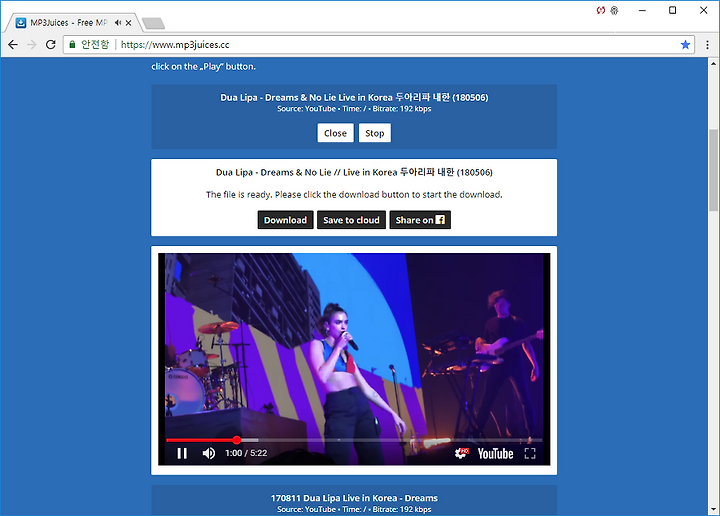Viewport: 720px width, 516px height.
Task: Close the Dua Lipa result panel
Action: (x=335, y=133)
